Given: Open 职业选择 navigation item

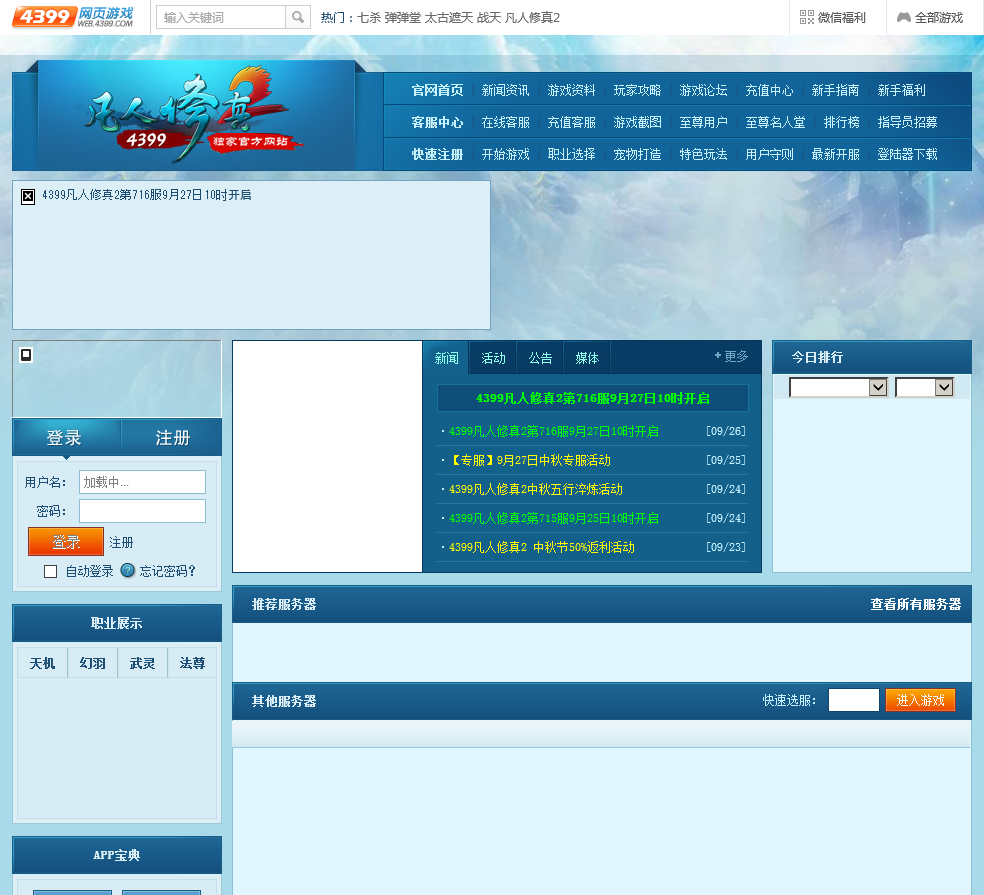Looking at the screenshot, I should click(571, 154).
